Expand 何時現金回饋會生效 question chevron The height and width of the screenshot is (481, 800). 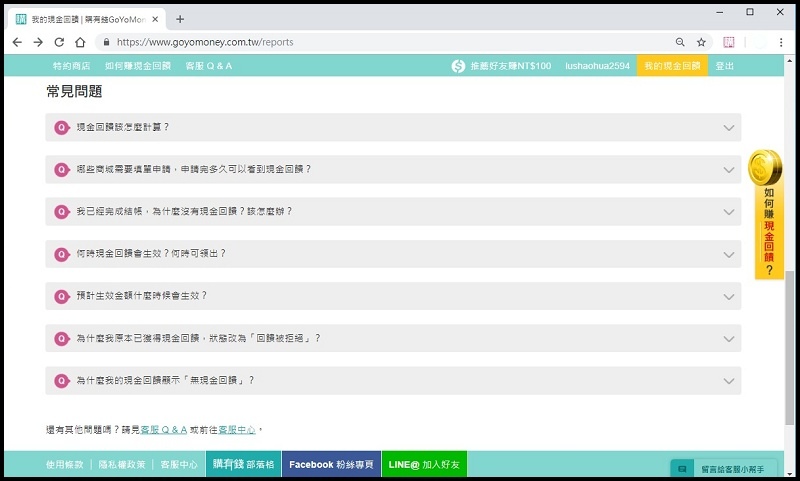728,254
